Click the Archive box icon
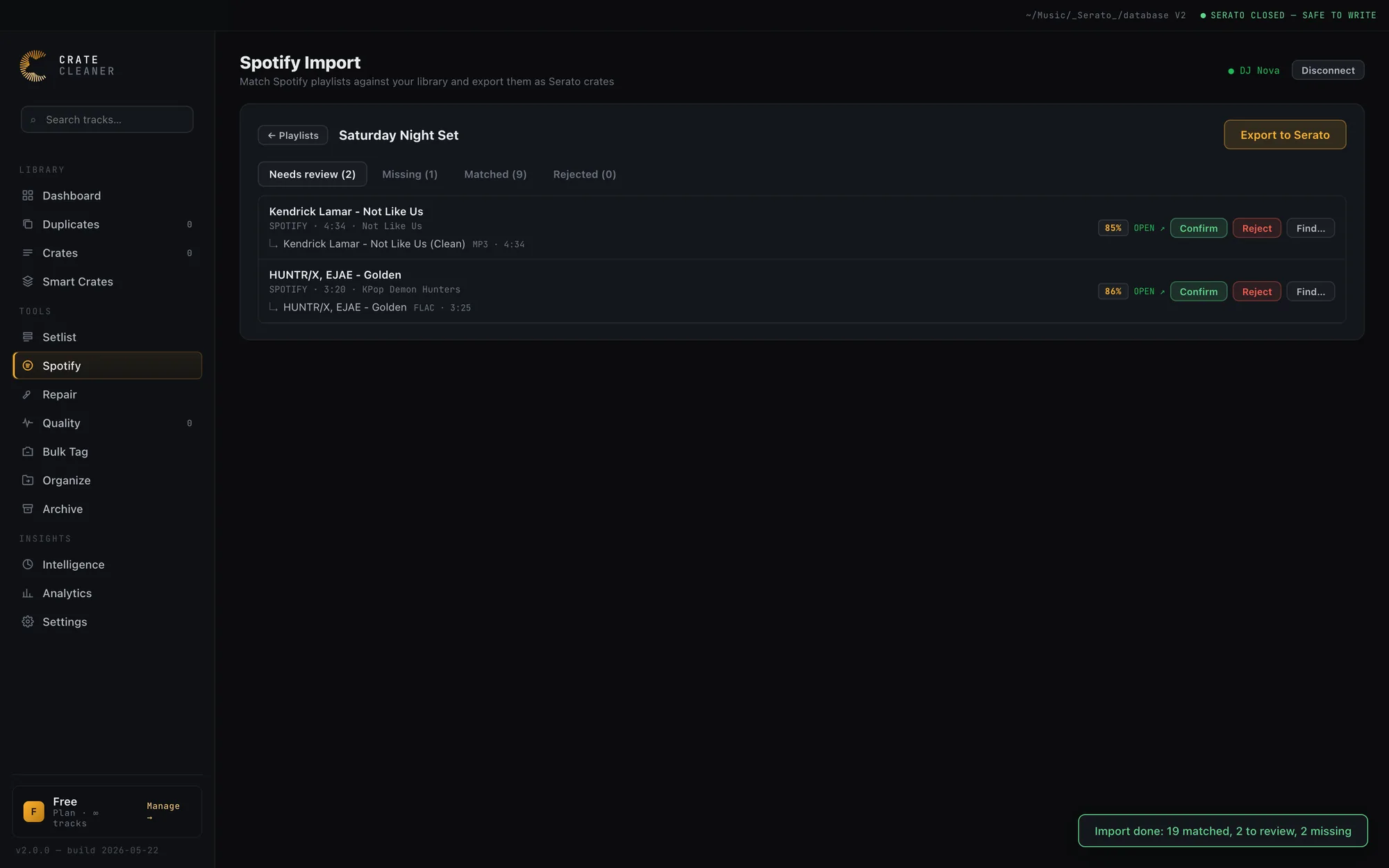1389x868 pixels. point(28,509)
